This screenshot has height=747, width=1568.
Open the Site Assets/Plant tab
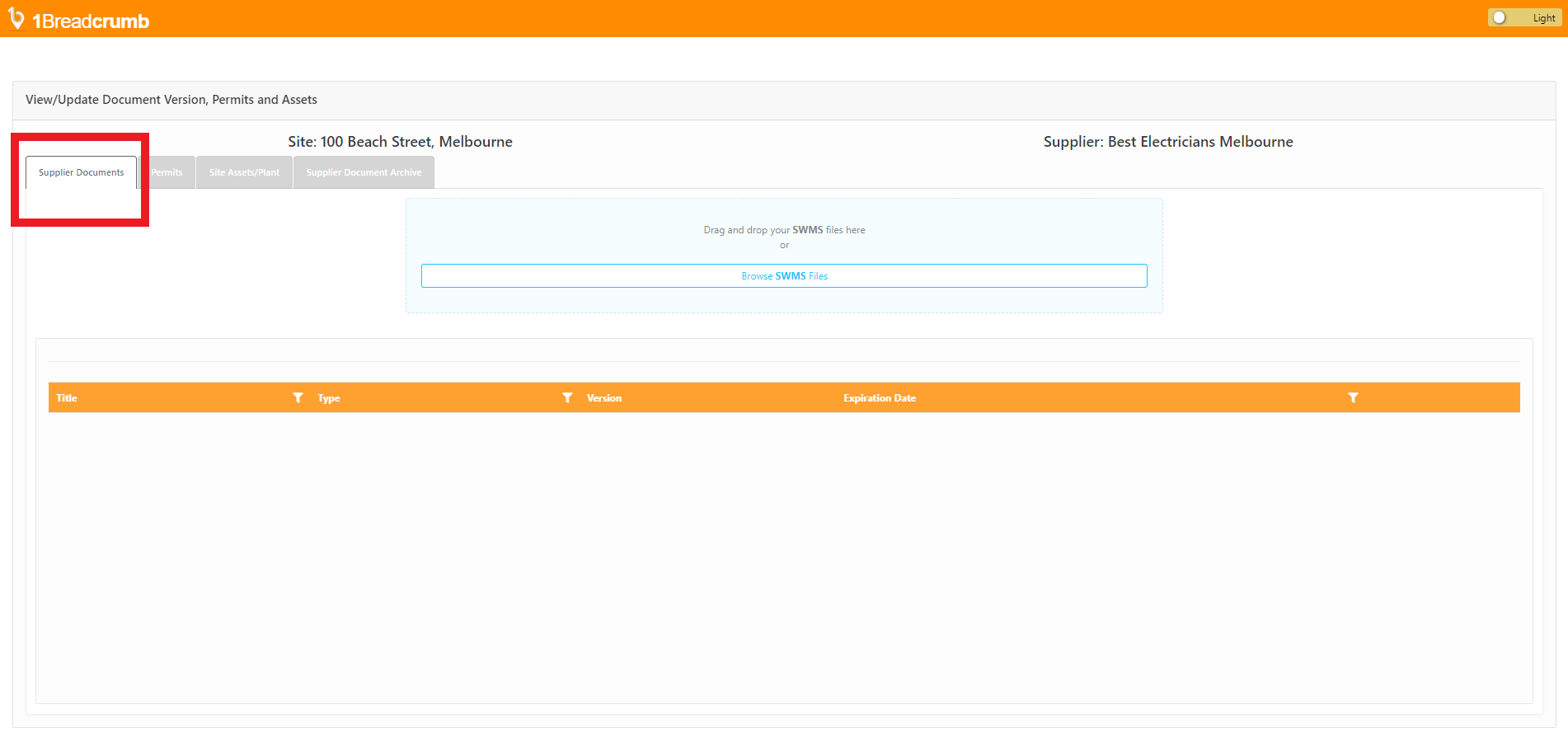(x=244, y=172)
